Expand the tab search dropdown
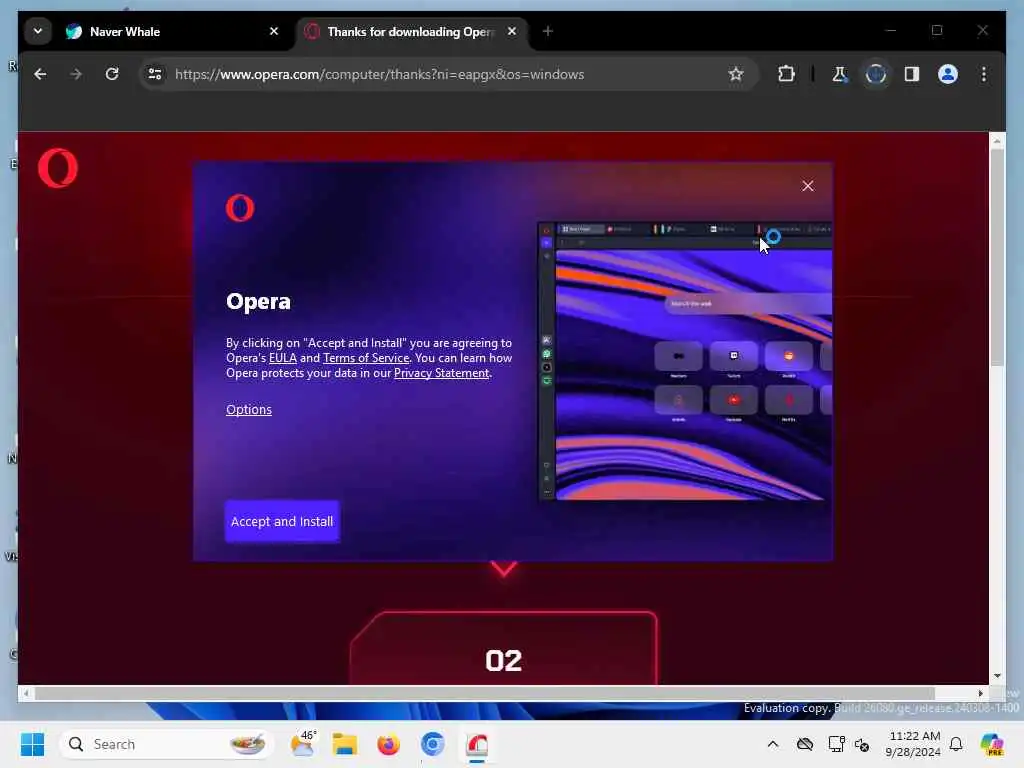1024x768 pixels. [38, 31]
